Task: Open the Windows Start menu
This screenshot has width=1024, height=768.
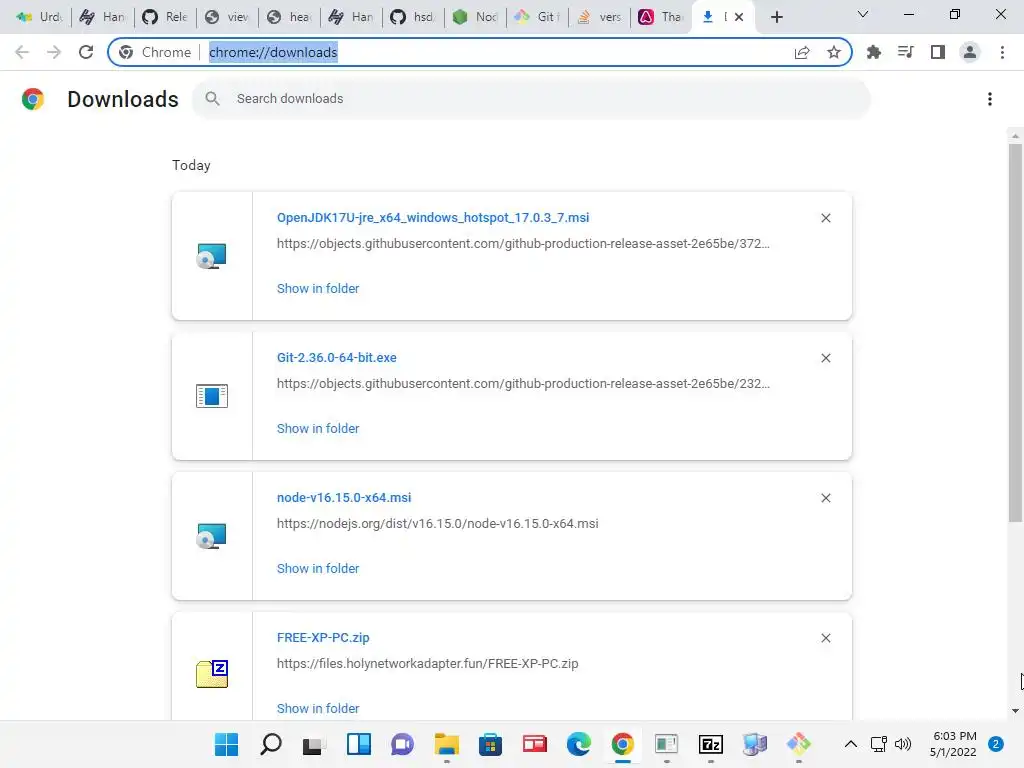Action: (227, 744)
